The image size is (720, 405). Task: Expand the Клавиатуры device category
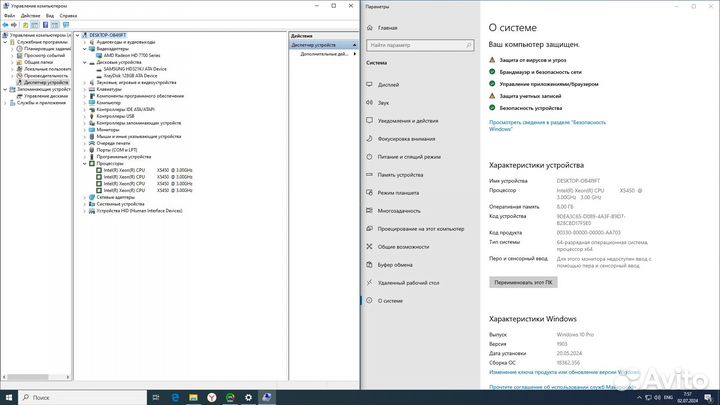tap(85, 89)
